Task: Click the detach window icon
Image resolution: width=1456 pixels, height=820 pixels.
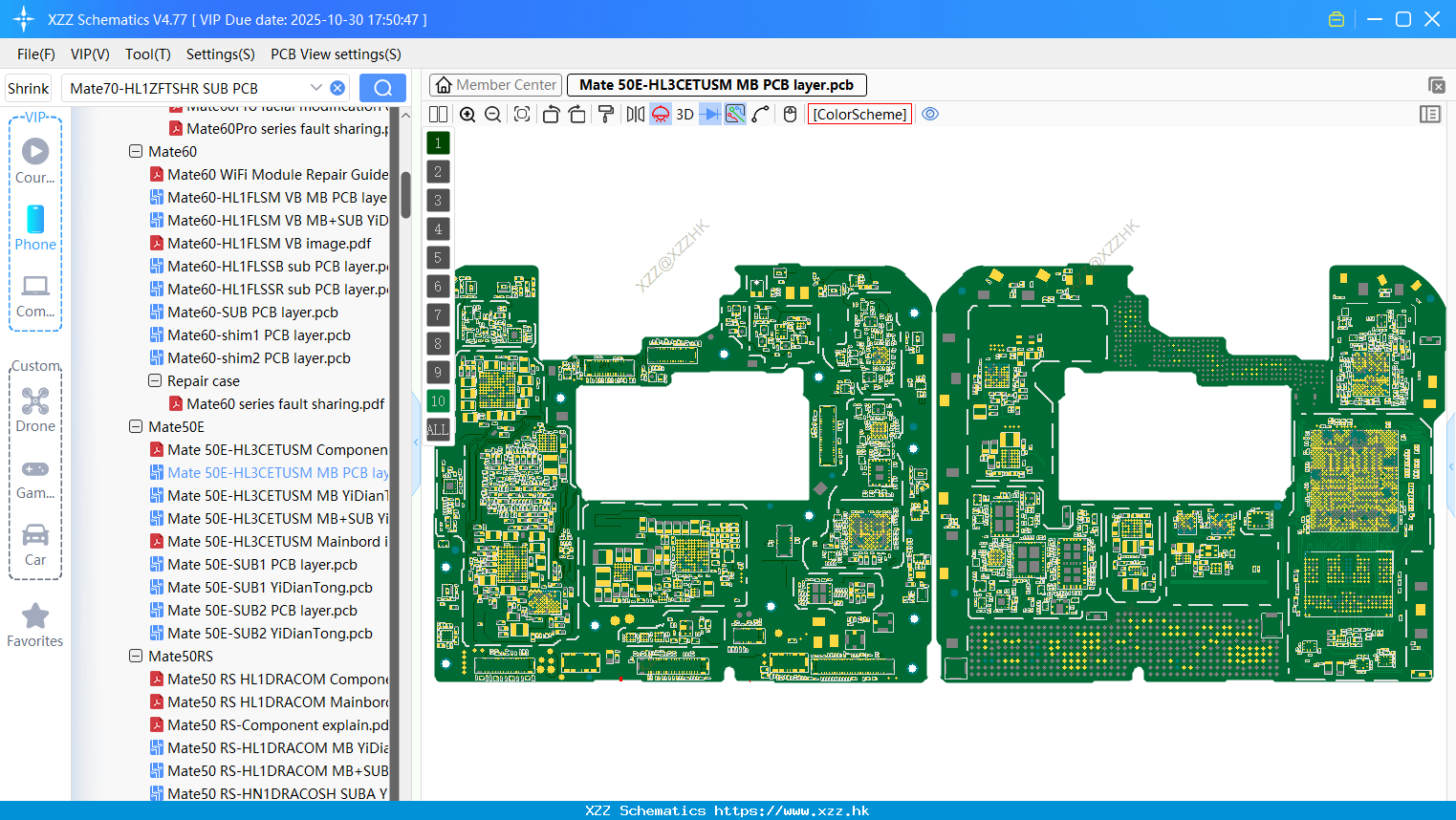Action: pyautogui.click(x=1436, y=85)
